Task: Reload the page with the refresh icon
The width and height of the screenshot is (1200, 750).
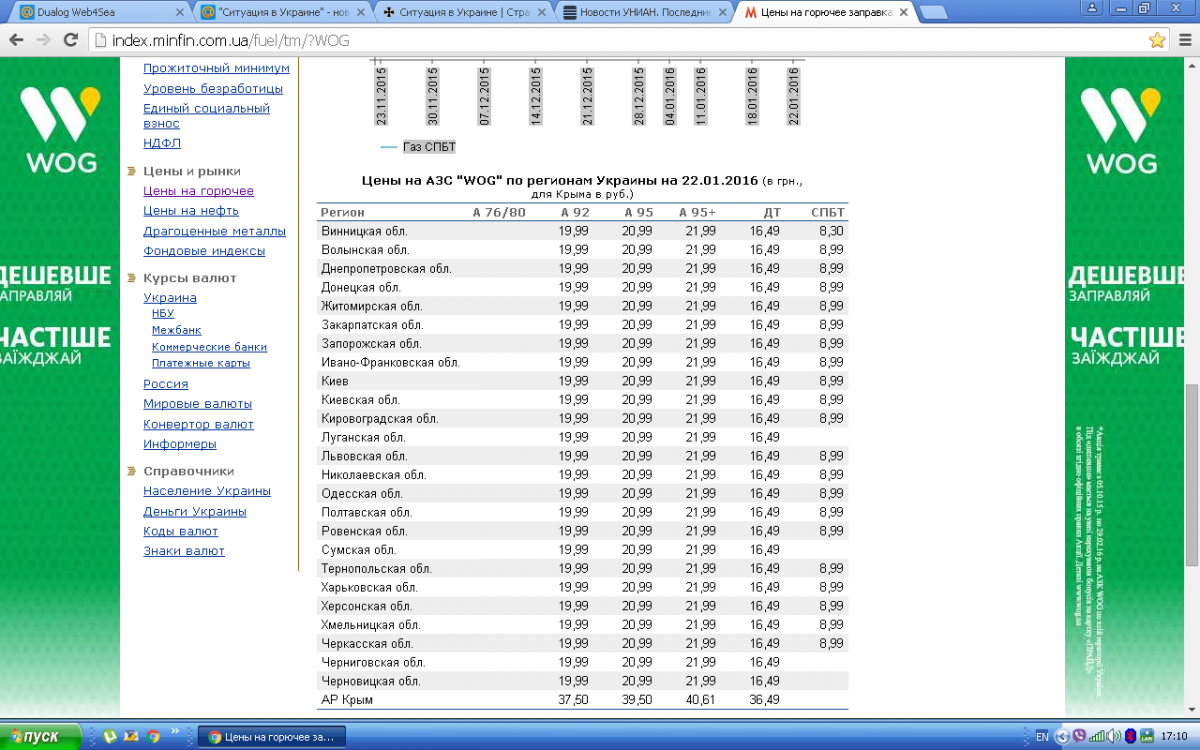Action: tap(71, 40)
